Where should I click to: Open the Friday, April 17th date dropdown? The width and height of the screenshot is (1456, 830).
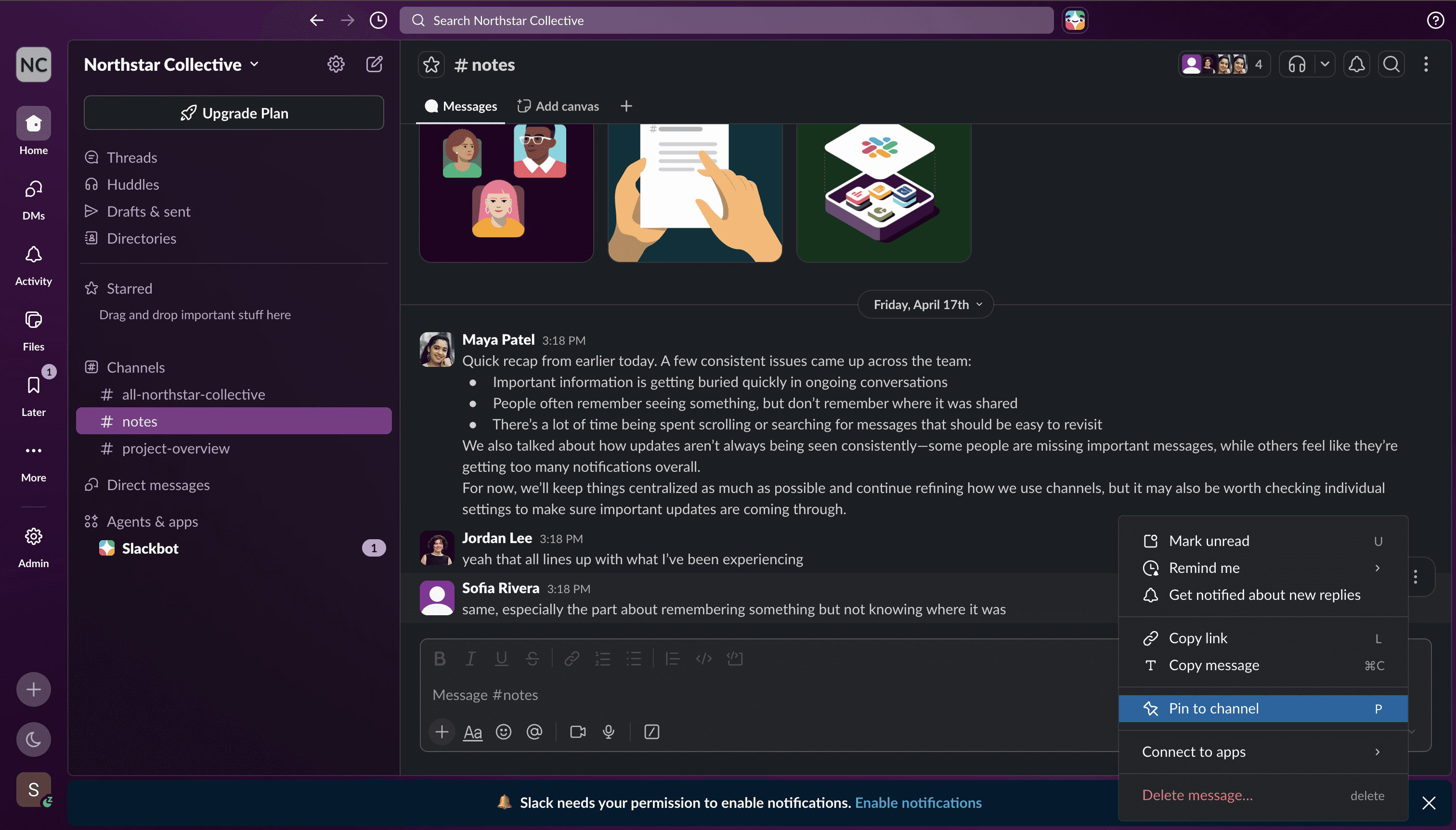tap(925, 304)
